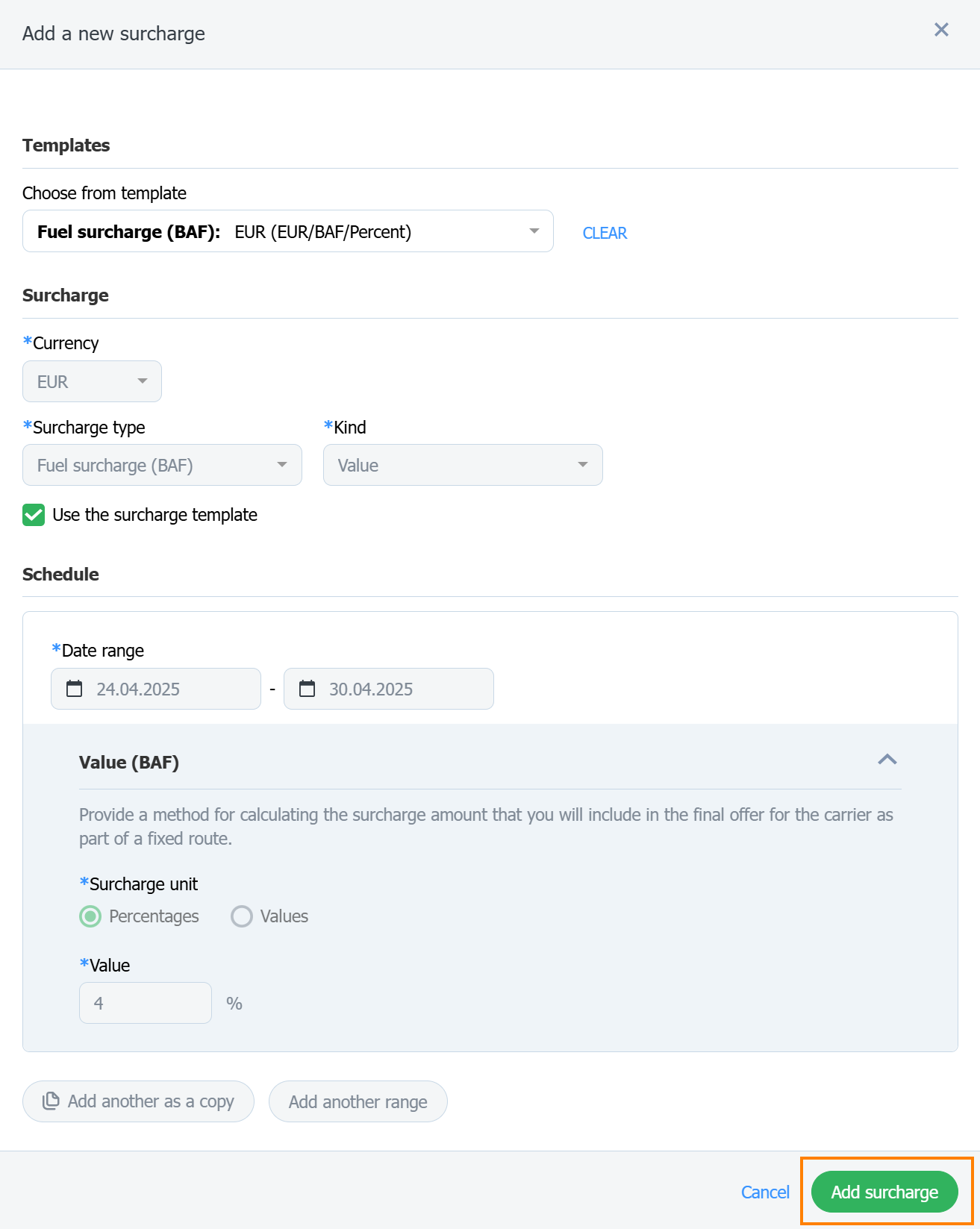Click calendar icon of end date
The width and height of the screenshot is (980, 1229).
(308, 689)
